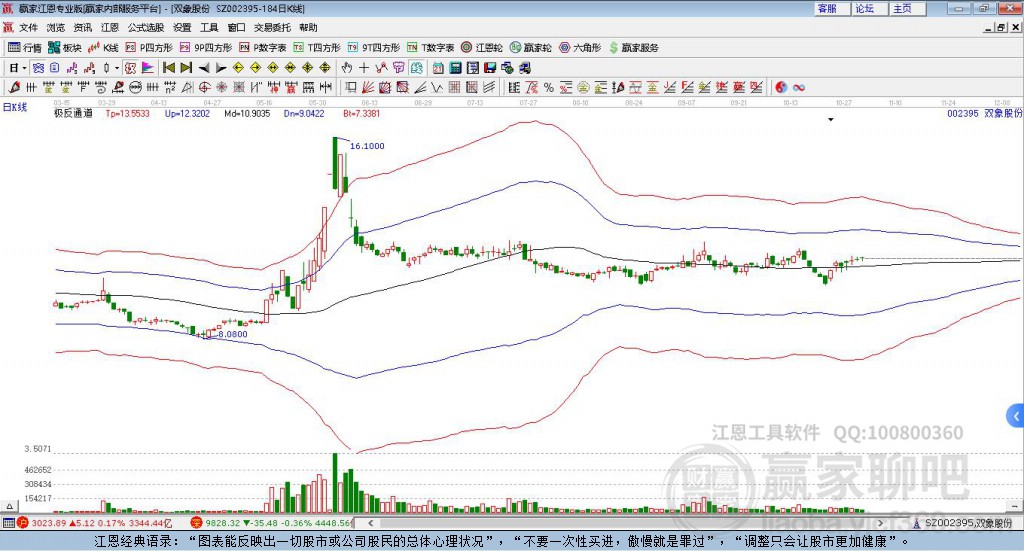Click the red-blue yin-yang icon
This screenshot has height=551, width=1024.
pyautogui.click(x=781, y=87)
